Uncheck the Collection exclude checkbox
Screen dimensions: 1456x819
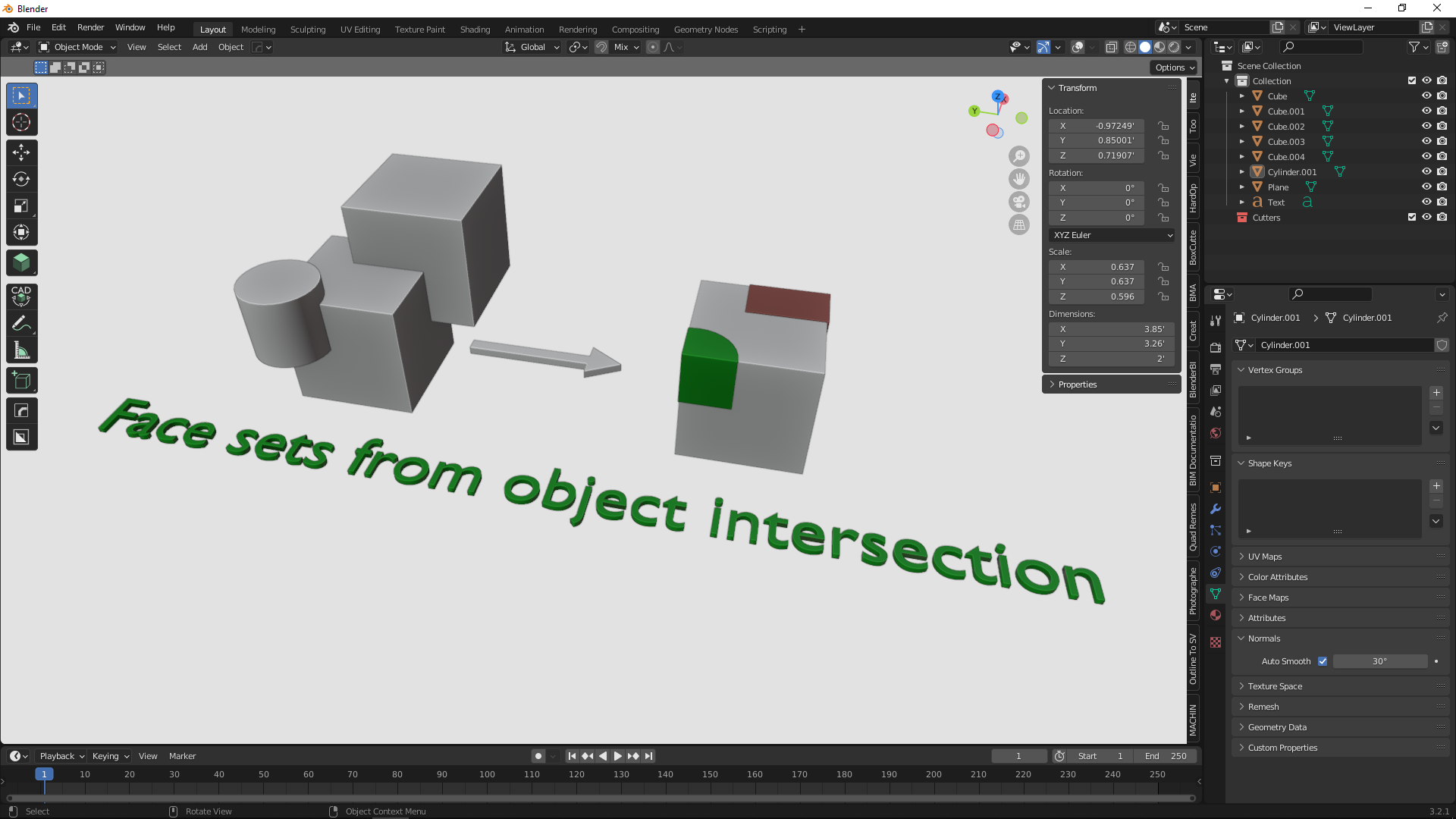click(x=1412, y=80)
